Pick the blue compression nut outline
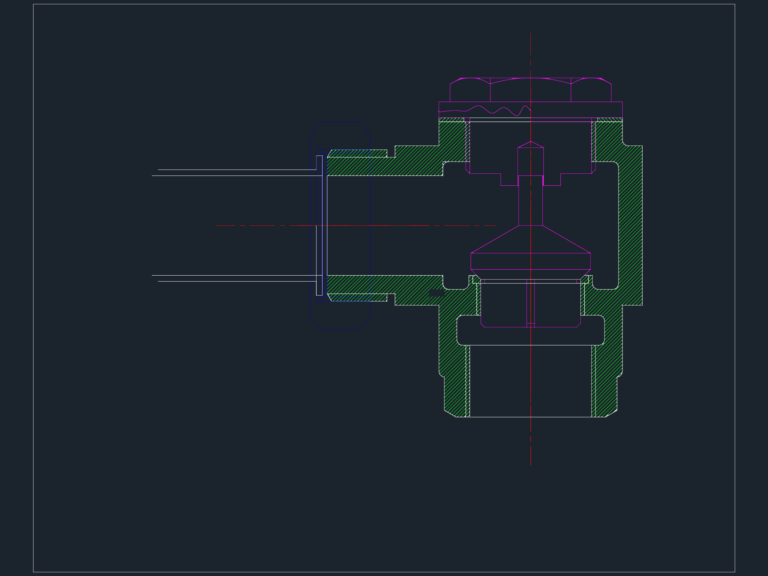Viewport: 768px width, 576px height. pos(340,225)
